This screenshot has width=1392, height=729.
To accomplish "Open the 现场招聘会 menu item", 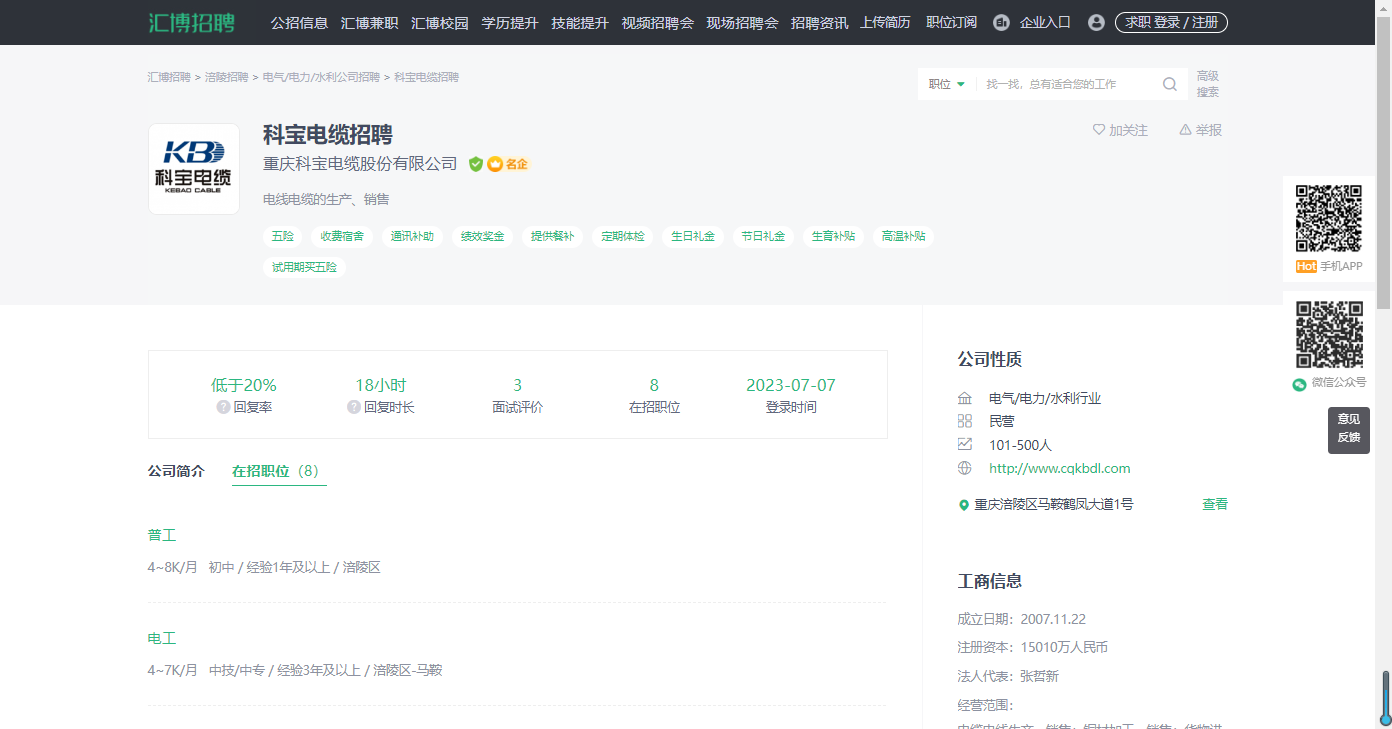I will point(742,22).
